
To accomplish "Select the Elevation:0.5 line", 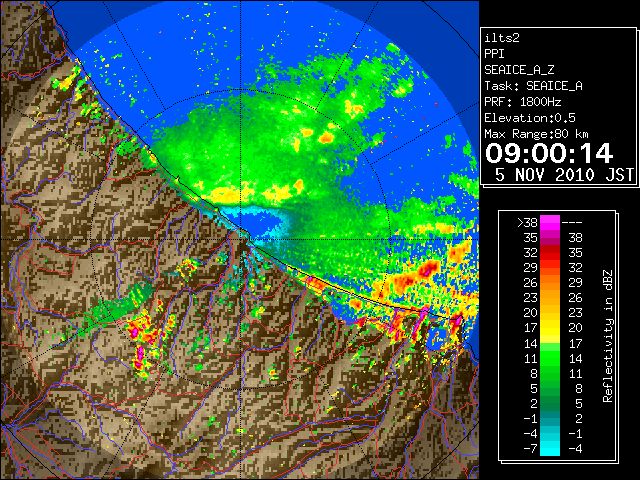I will click(x=530, y=118).
